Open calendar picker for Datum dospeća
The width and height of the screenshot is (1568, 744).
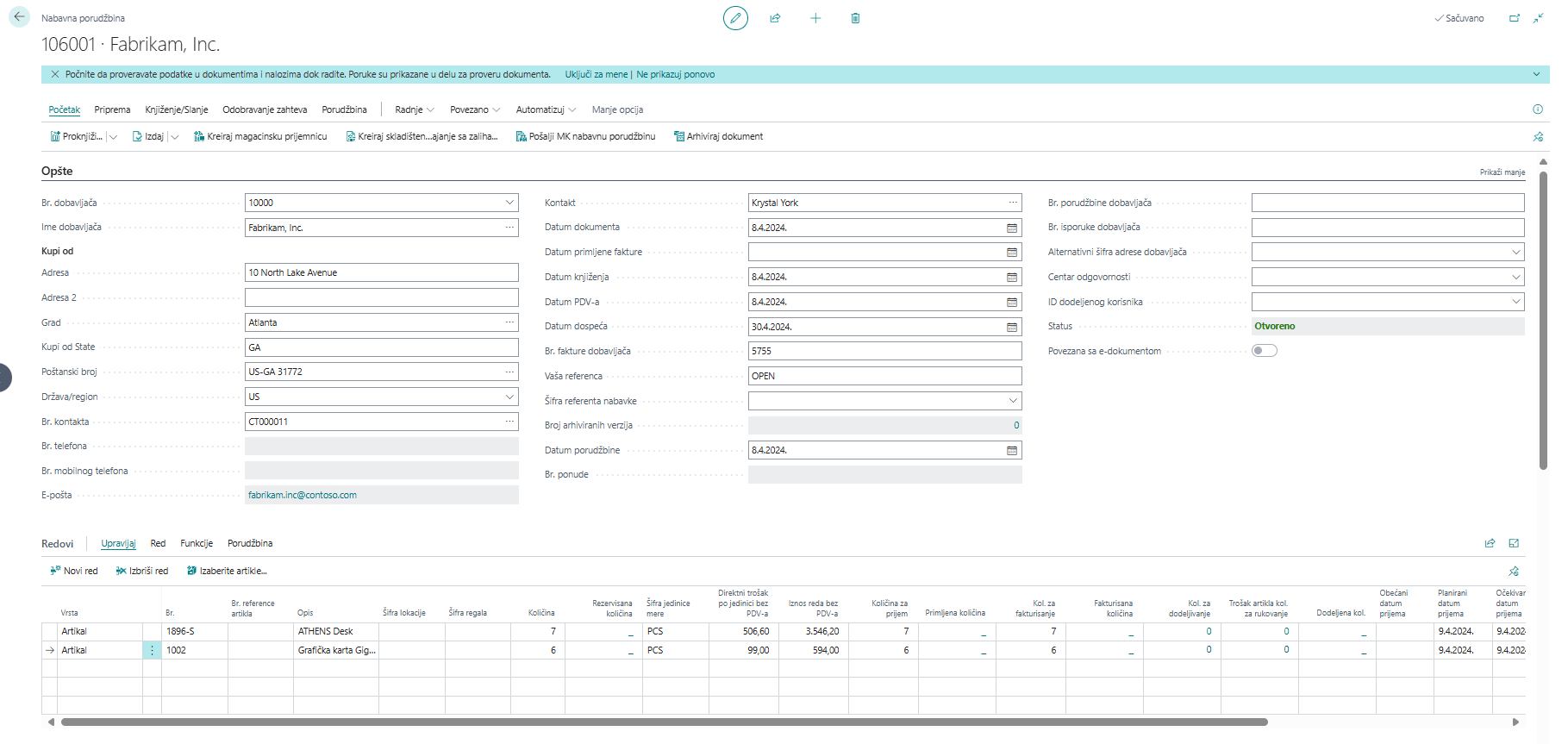point(1012,328)
